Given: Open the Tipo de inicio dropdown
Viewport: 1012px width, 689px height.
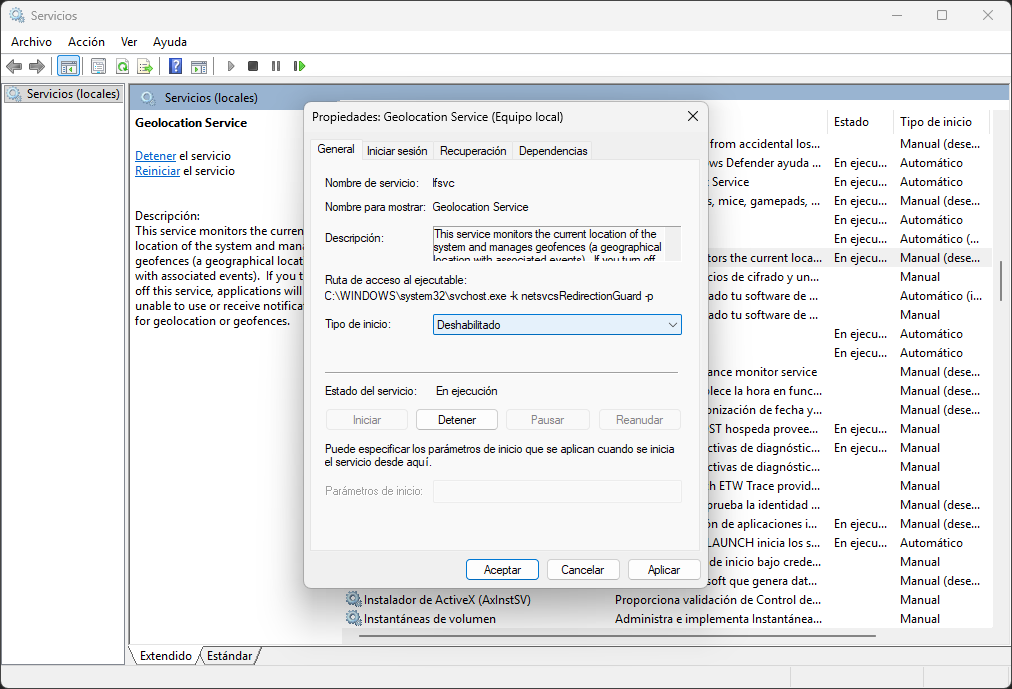Looking at the screenshot, I should tap(557, 325).
